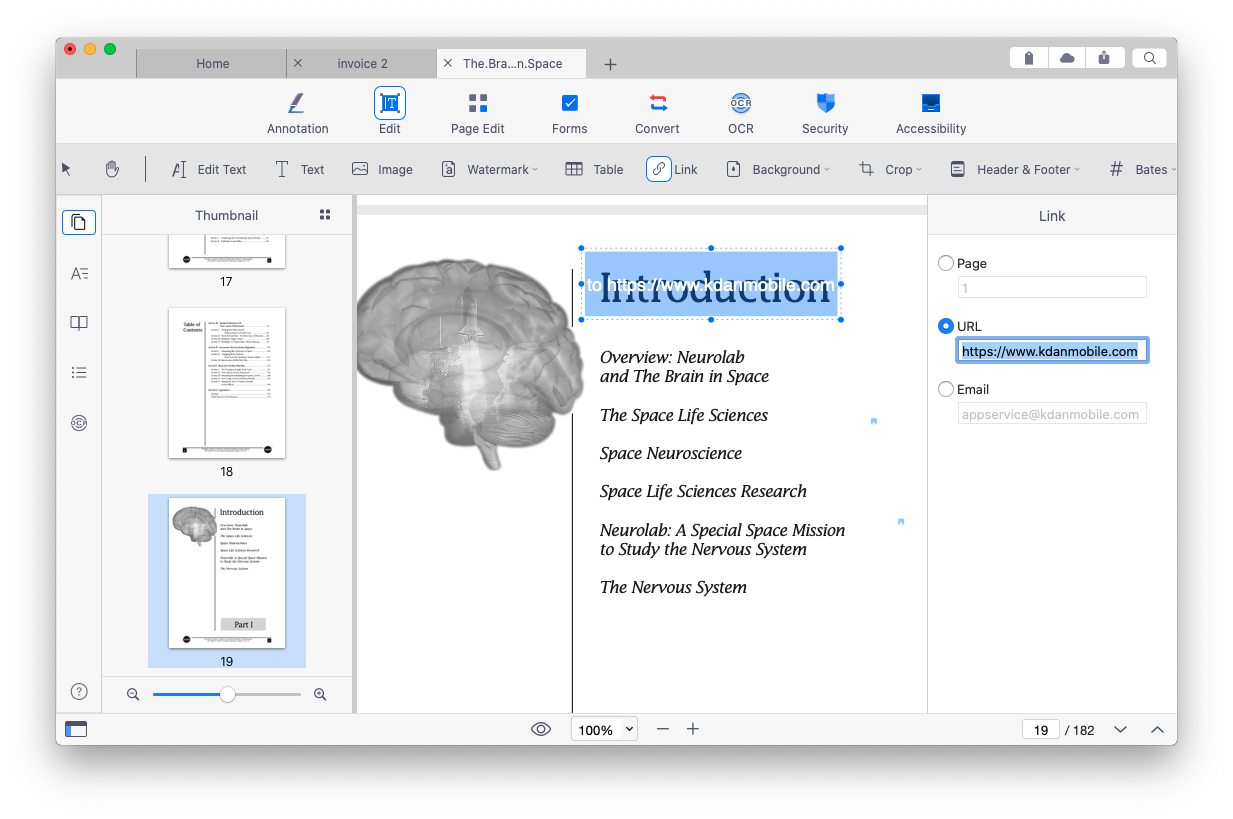
Task: Open the search magnifier button
Action: pos(1149,58)
